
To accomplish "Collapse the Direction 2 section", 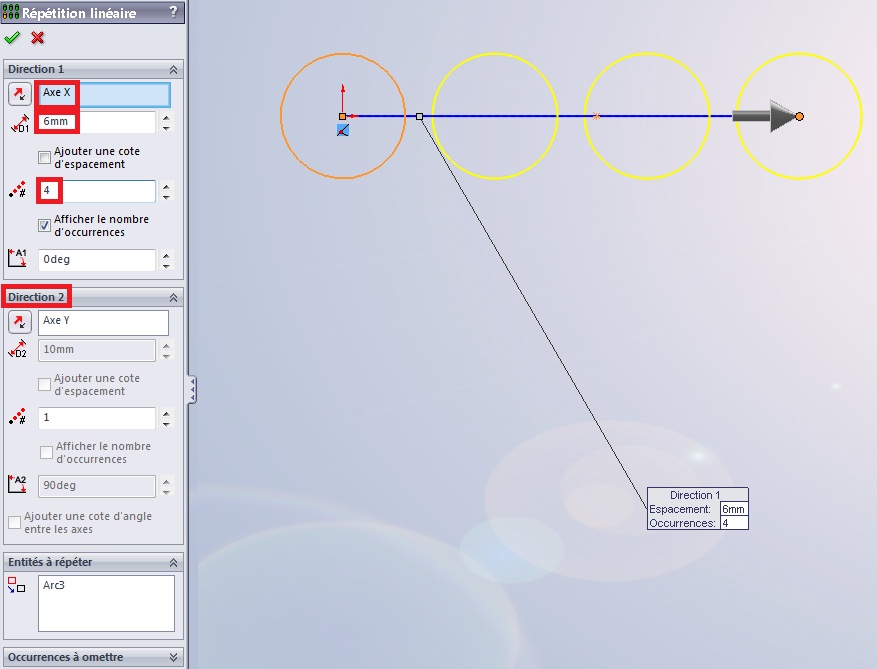I will click(x=174, y=297).
